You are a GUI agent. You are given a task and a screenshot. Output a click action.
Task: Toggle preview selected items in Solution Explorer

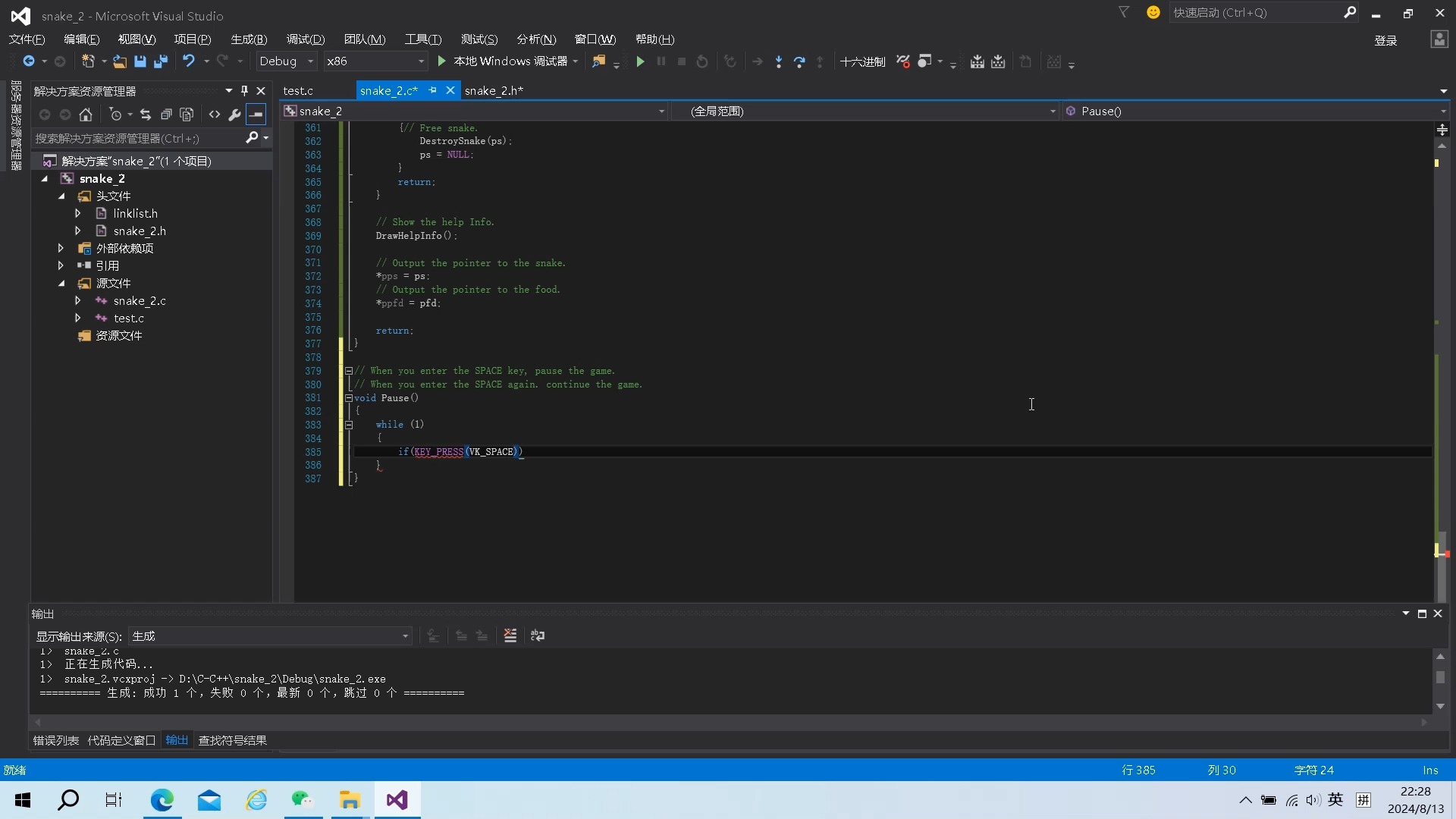point(257,115)
